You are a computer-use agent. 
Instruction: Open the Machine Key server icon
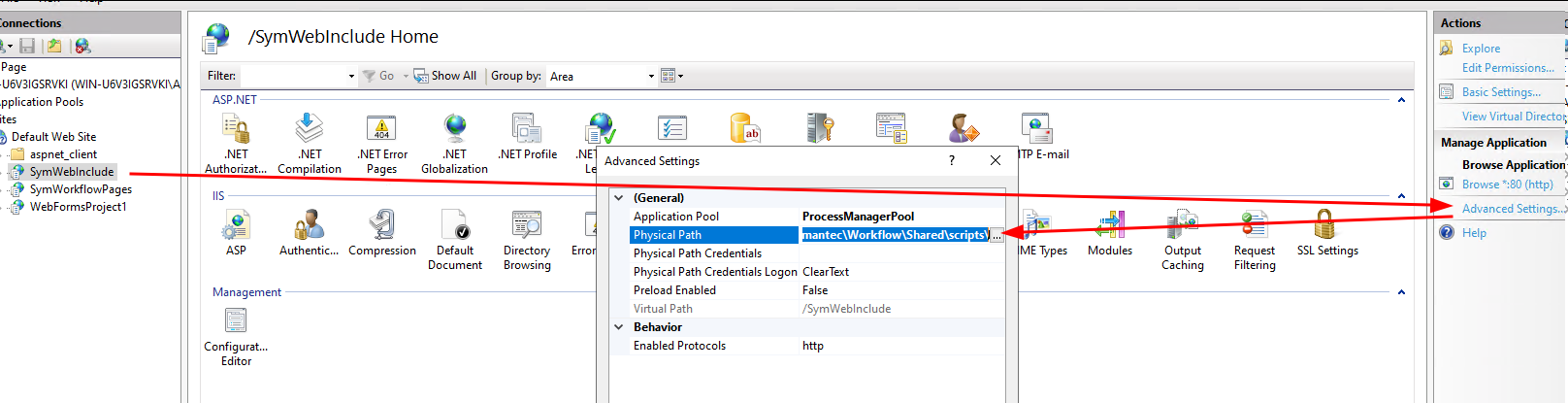[x=819, y=129]
